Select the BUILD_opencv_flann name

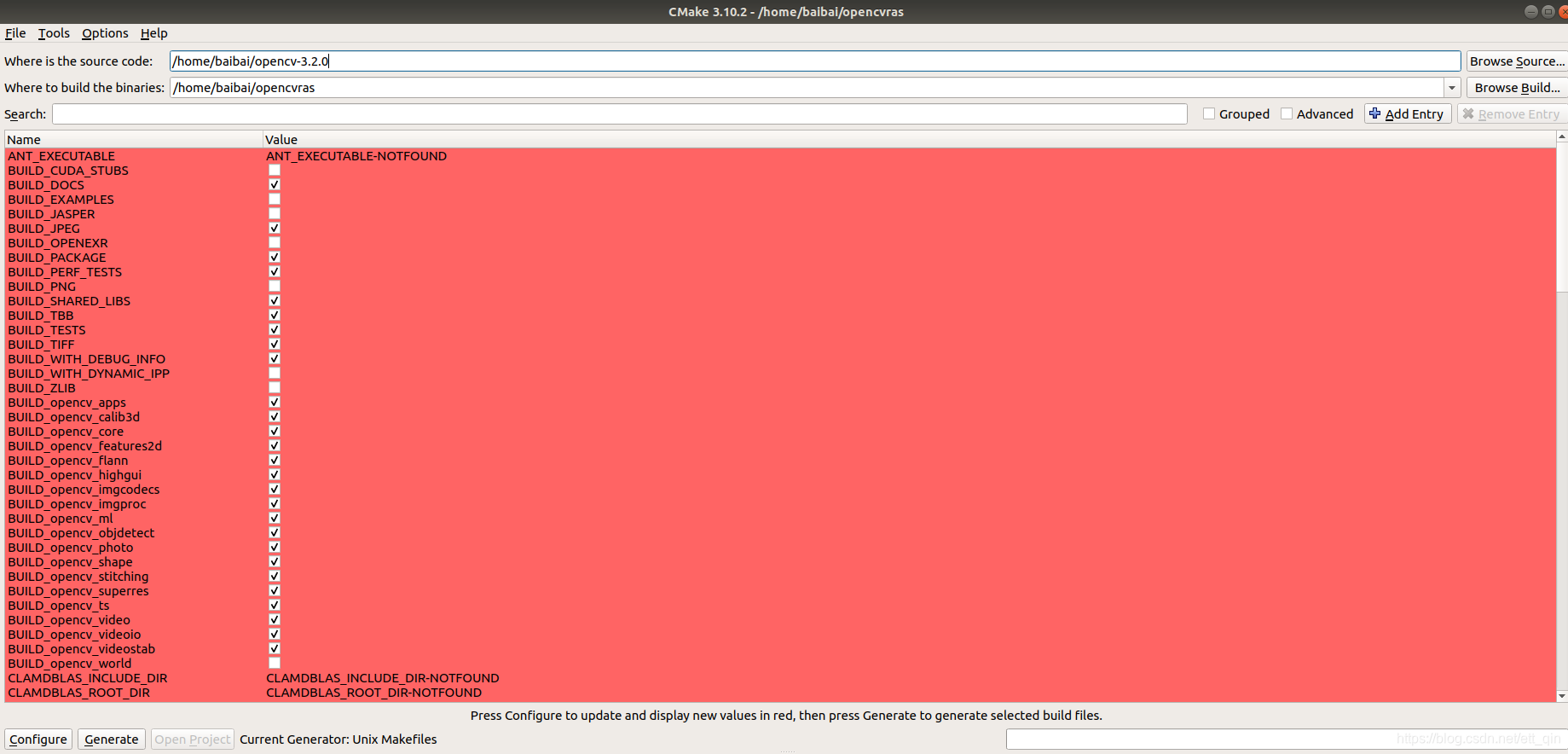(x=68, y=461)
